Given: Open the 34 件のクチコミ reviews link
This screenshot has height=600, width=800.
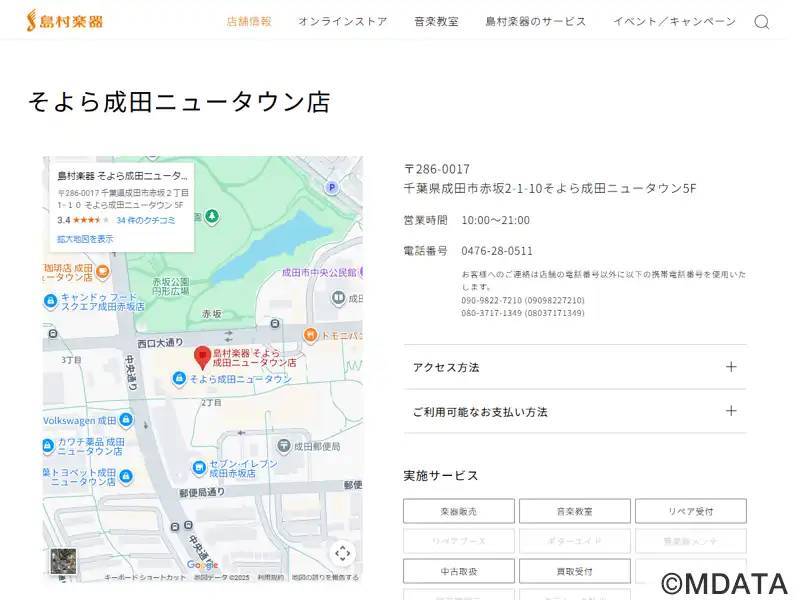Looking at the screenshot, I should 145,220.
